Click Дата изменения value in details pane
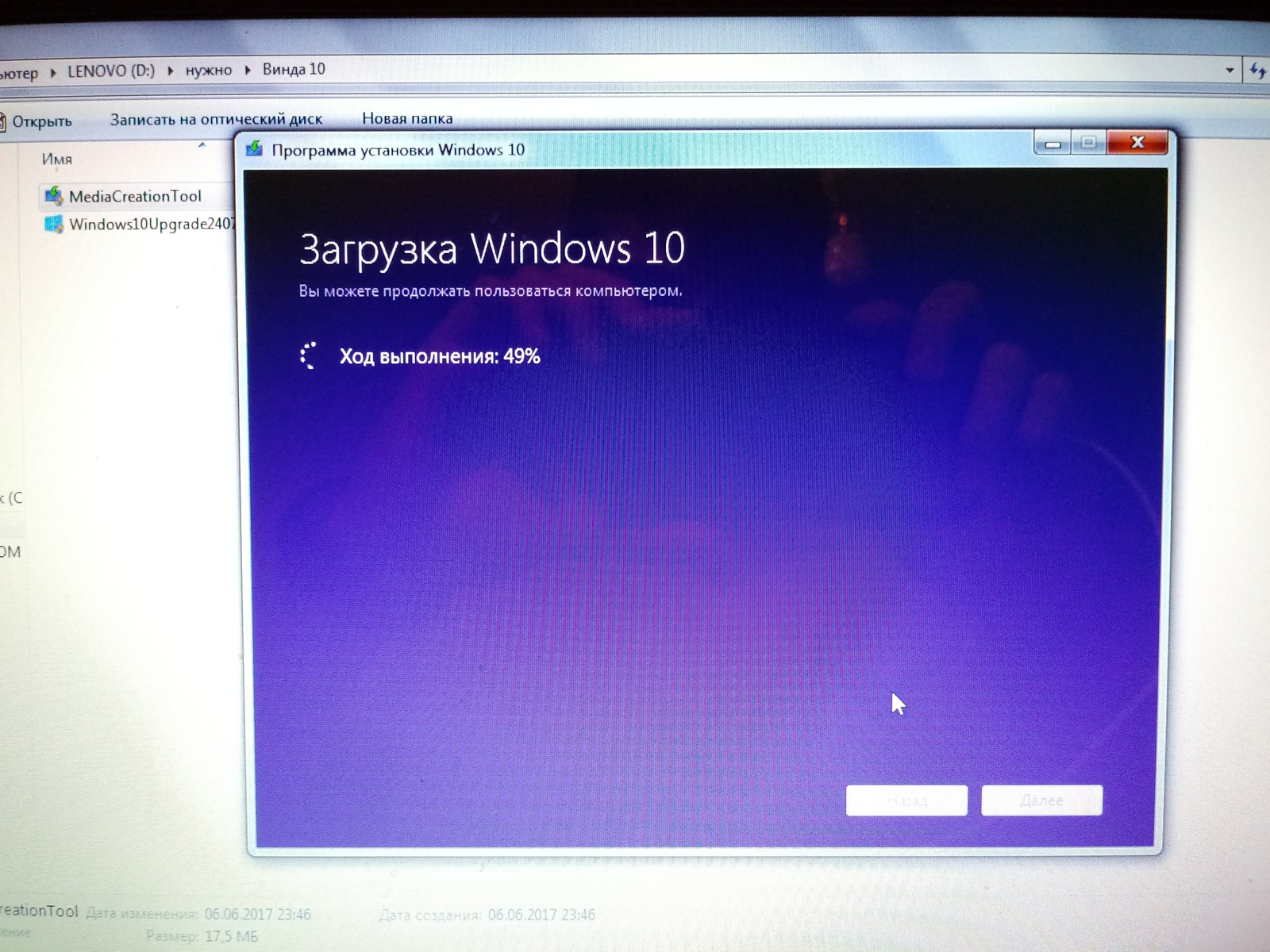 click(x=257, y=915)
